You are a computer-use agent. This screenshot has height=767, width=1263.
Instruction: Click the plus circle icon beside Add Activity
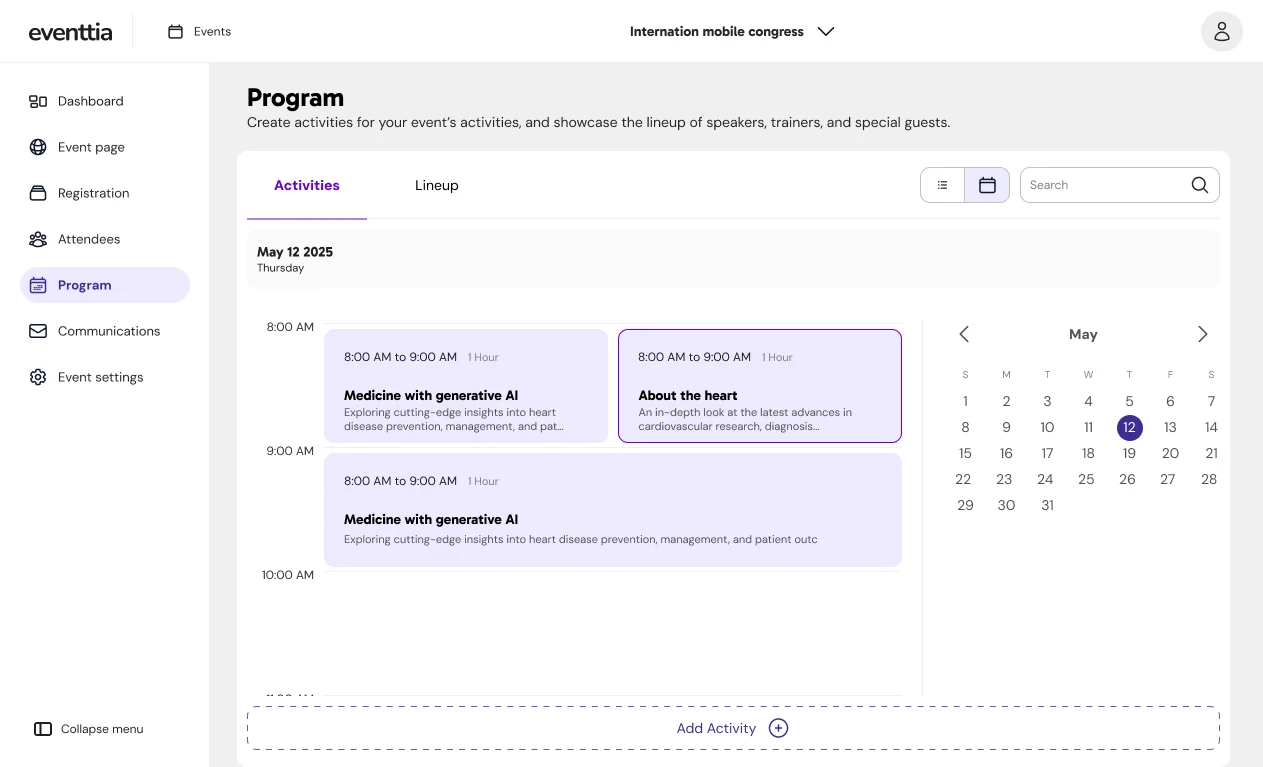(x=778, y=728)
